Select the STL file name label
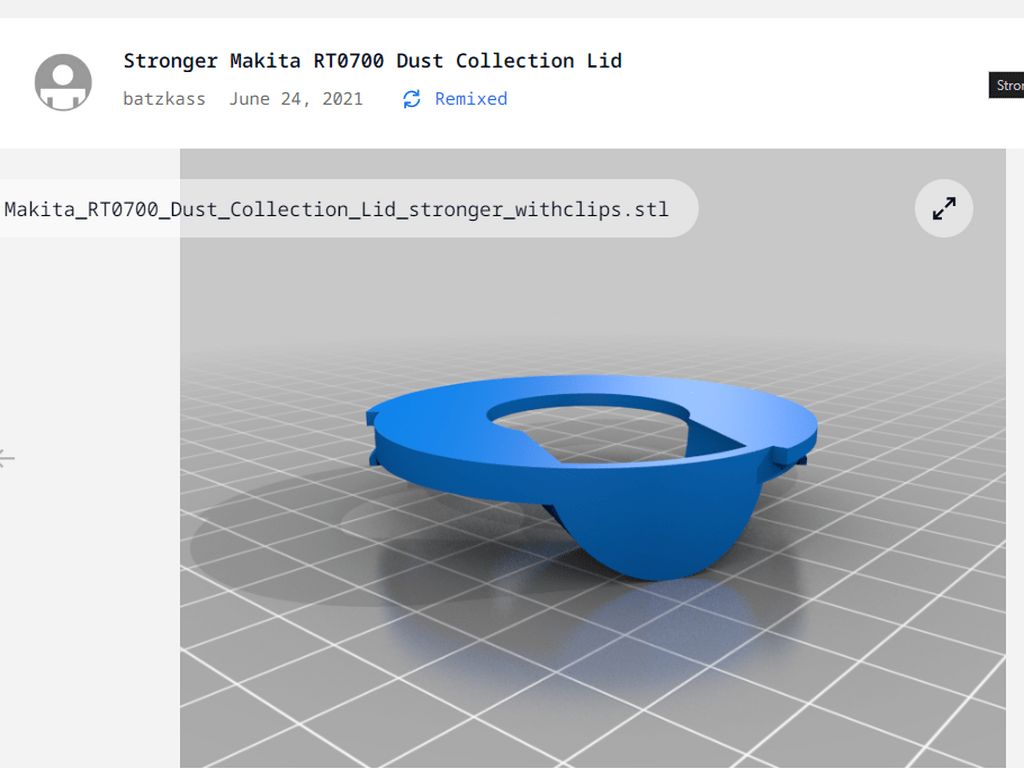 pyautogui.click(x=336, y=209)
